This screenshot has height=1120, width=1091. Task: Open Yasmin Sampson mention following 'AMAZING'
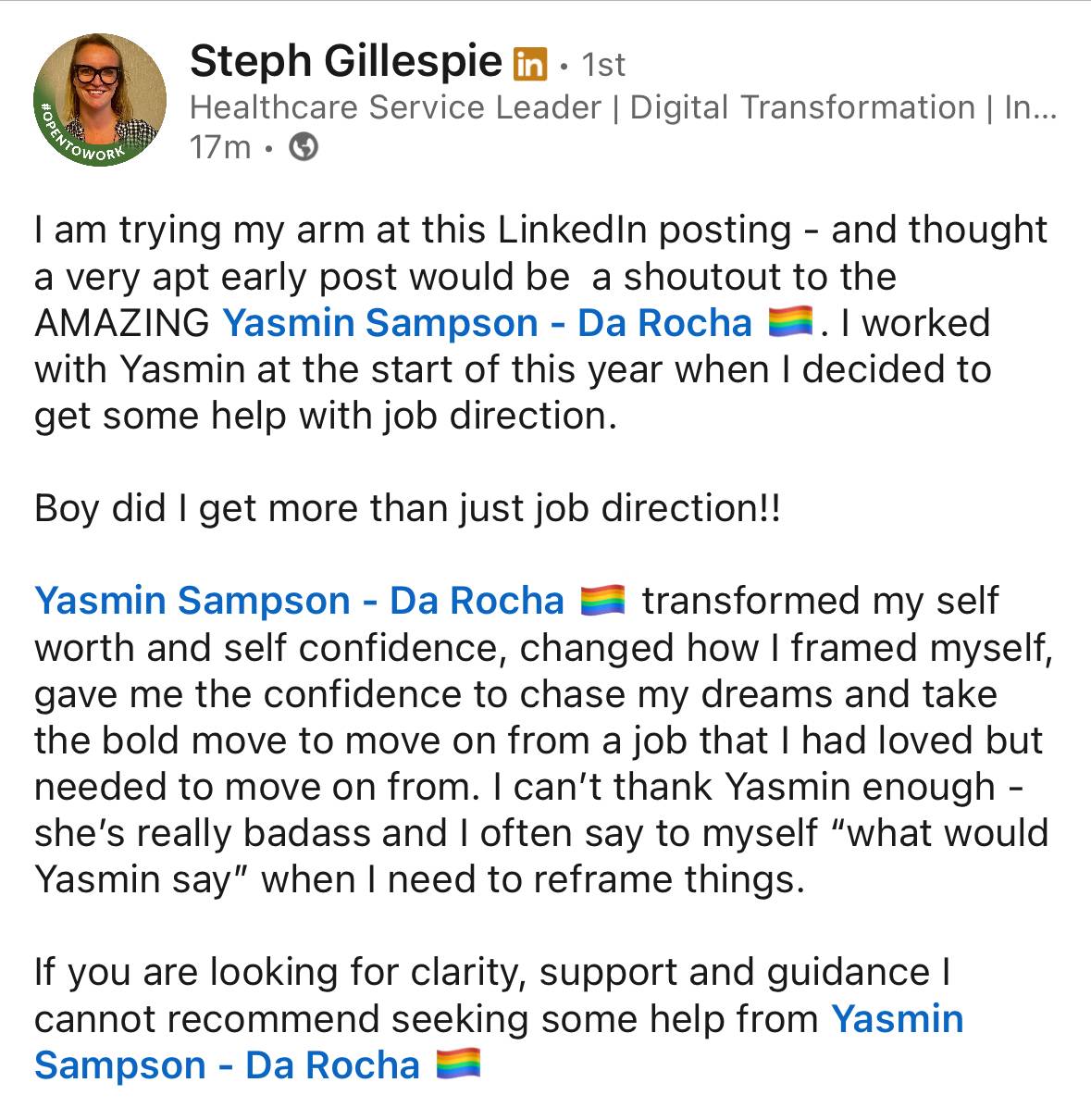tap(487, 323)
